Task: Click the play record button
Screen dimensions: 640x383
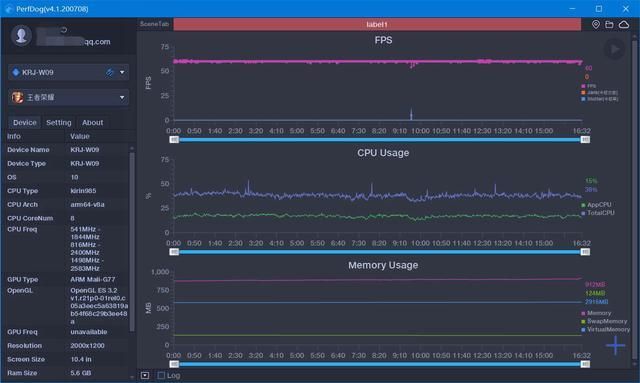Action: [x=614, y=49]
